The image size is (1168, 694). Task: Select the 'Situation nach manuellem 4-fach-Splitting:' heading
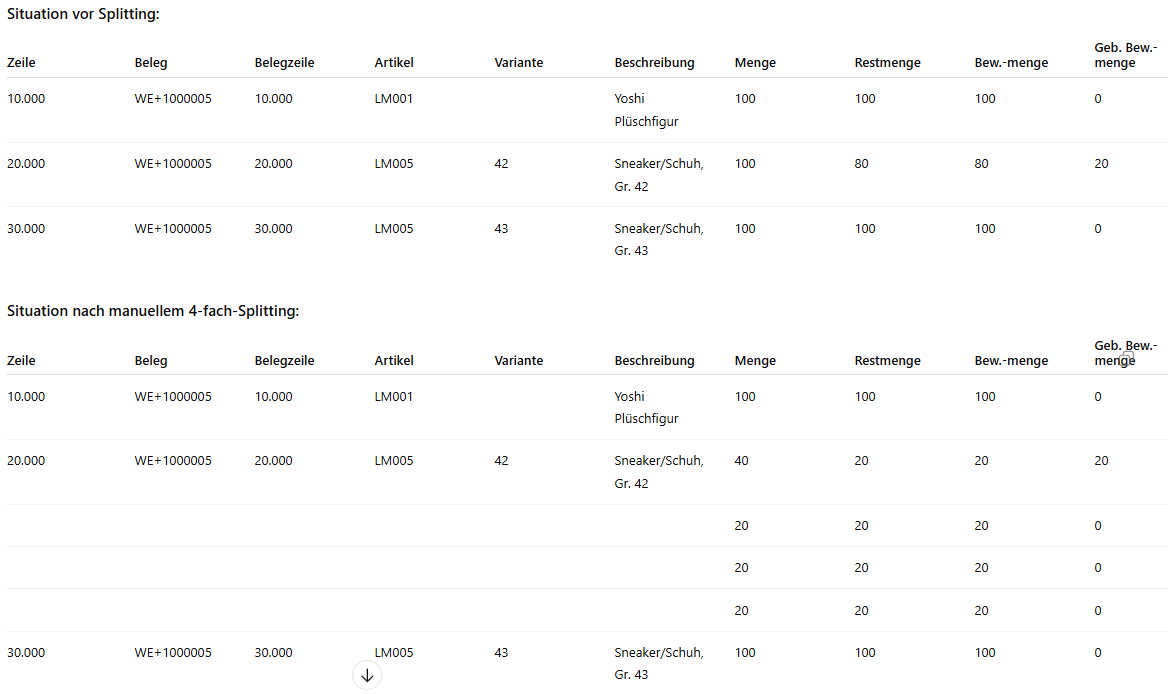coord(153,311)
